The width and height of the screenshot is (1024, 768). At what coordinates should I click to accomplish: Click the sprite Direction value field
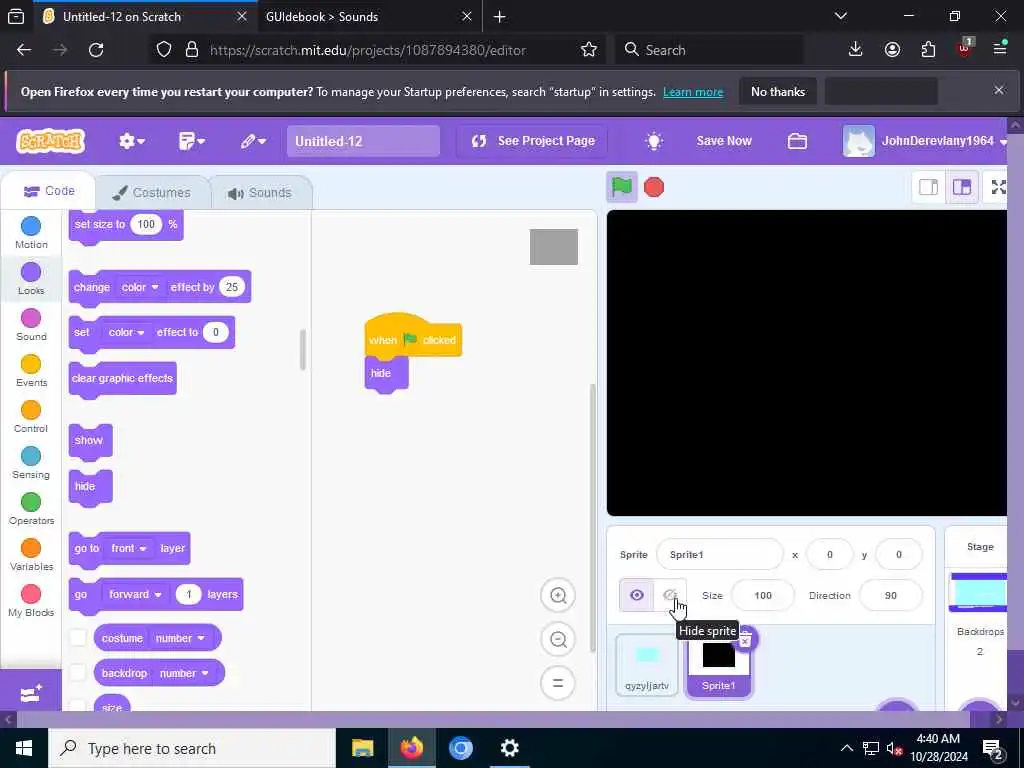click(891, 595)
